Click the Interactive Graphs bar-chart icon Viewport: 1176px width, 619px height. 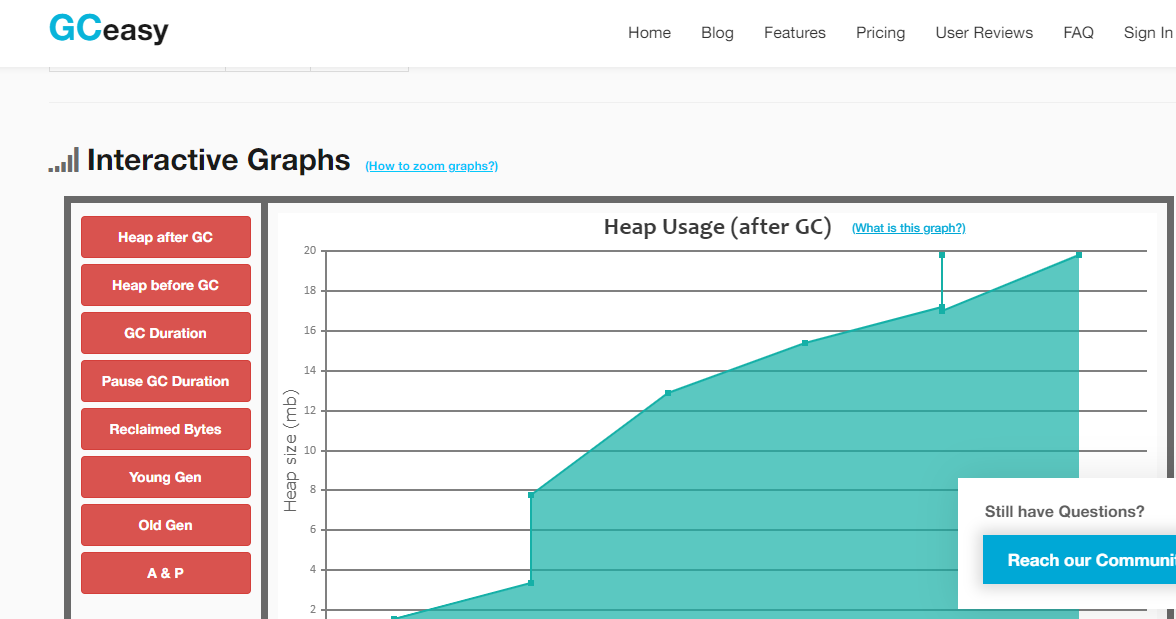64,160
